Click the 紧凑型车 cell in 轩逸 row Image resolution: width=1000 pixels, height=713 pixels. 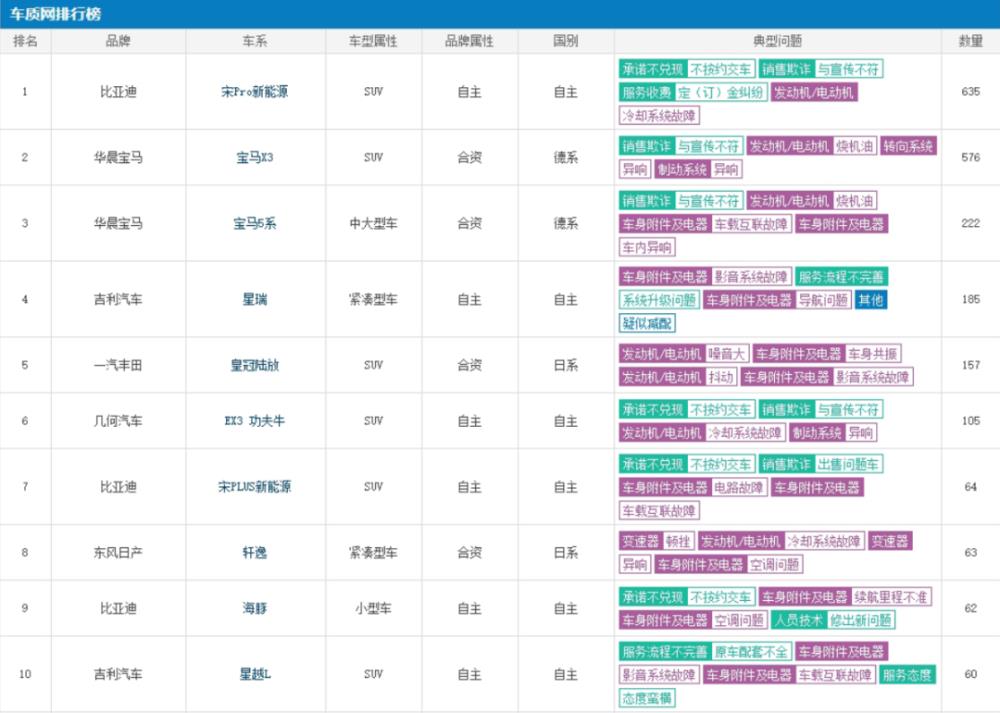(373, 552)
